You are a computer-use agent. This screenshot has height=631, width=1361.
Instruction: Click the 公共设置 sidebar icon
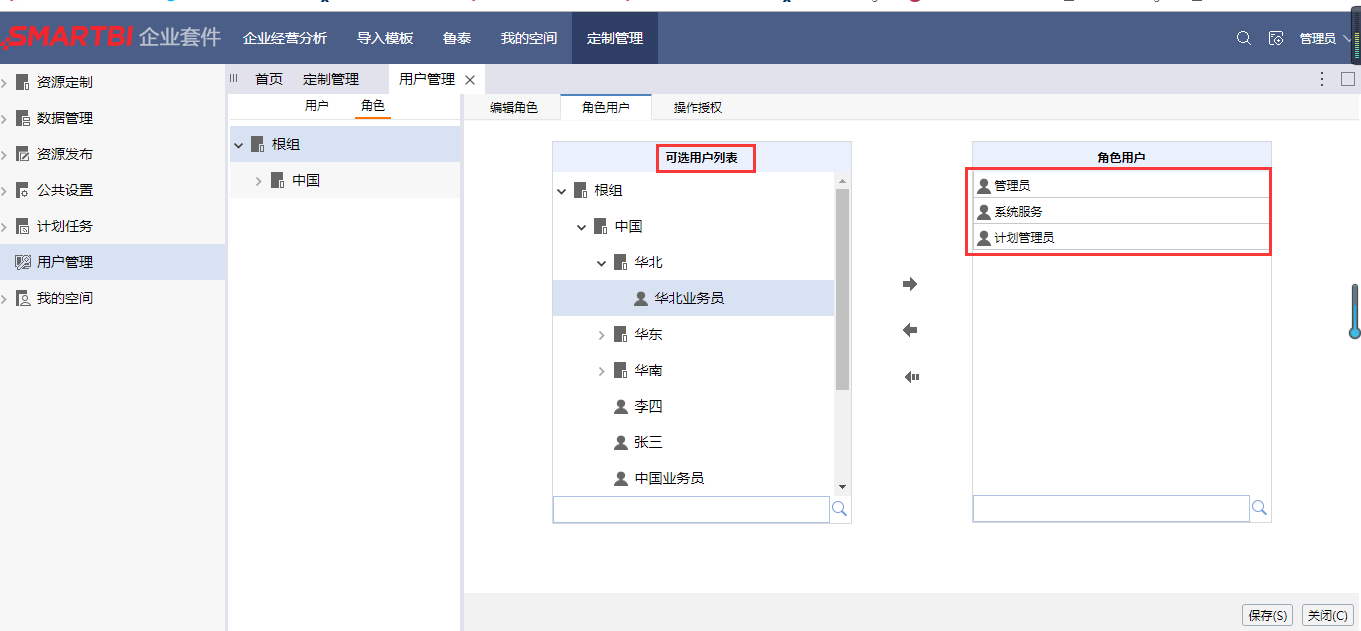pos(23,190)
